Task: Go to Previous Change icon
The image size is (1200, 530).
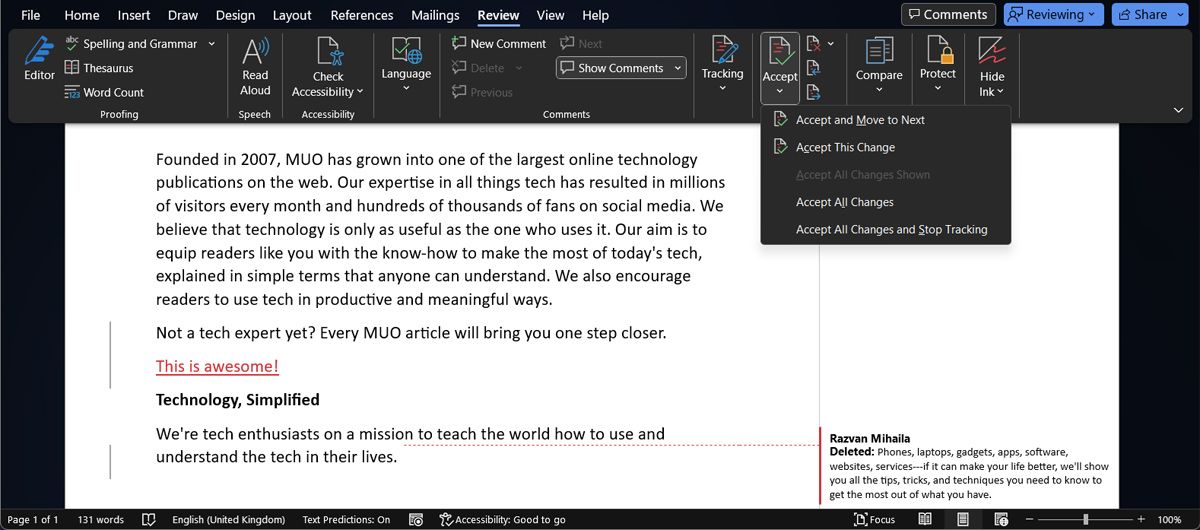Action: (x=814, y=68)
